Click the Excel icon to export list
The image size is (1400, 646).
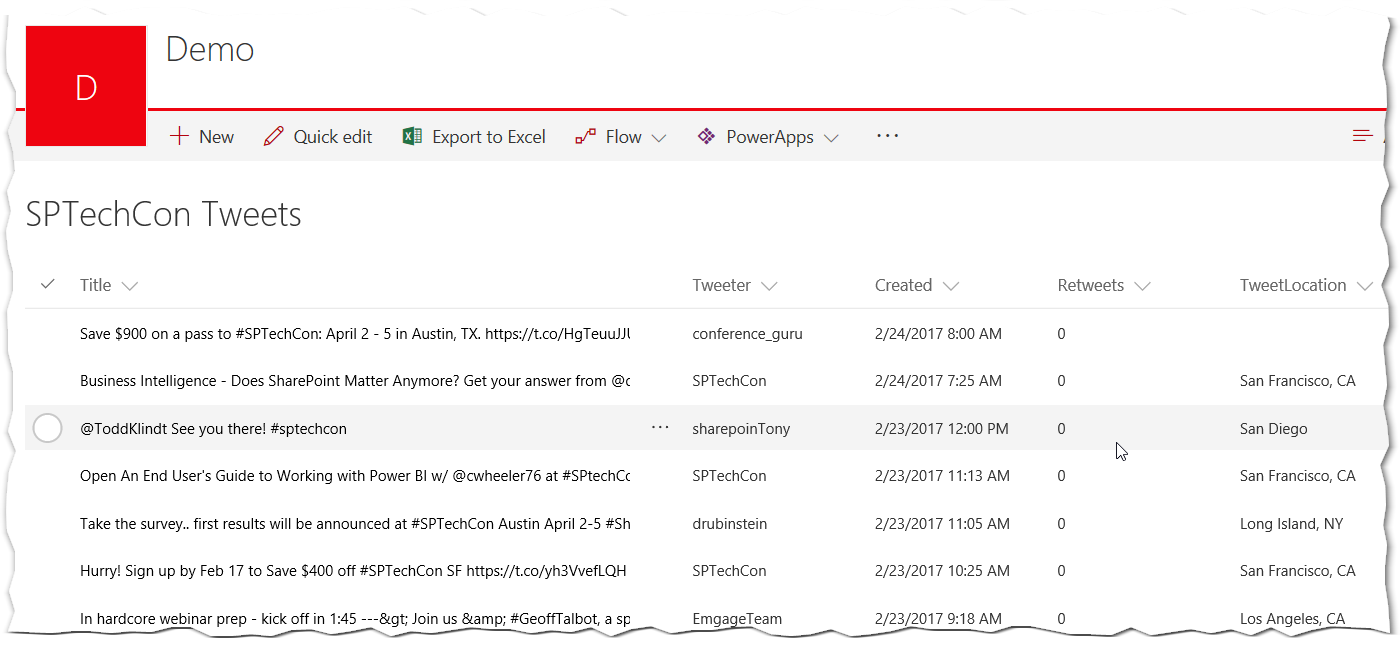coord(412,137)
